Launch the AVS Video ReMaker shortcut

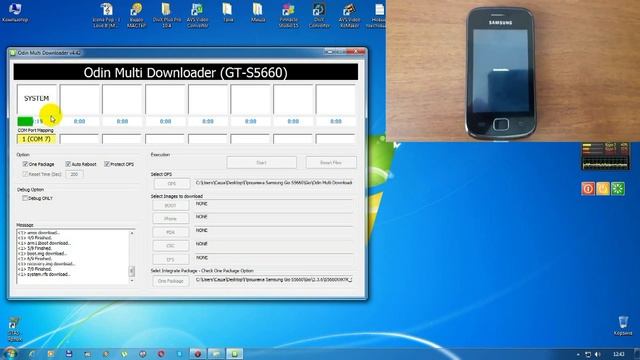349,15
